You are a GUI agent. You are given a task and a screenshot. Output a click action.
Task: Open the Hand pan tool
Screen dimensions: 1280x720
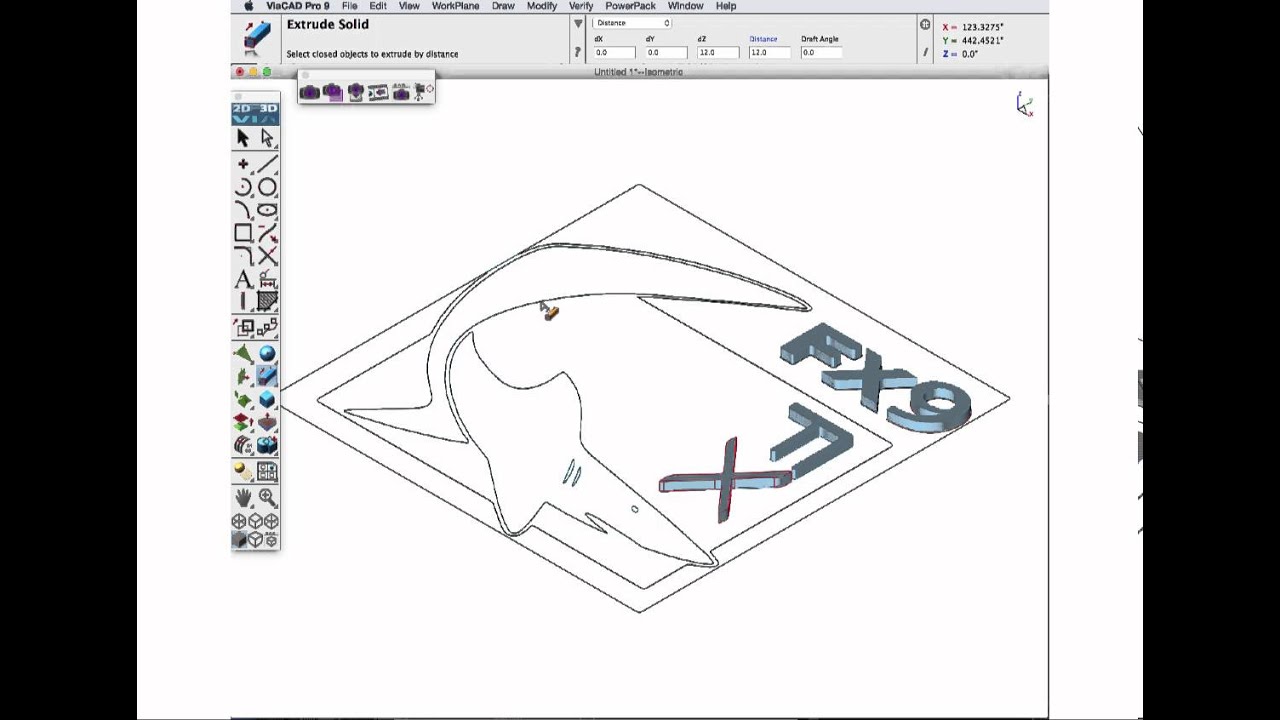243,497
